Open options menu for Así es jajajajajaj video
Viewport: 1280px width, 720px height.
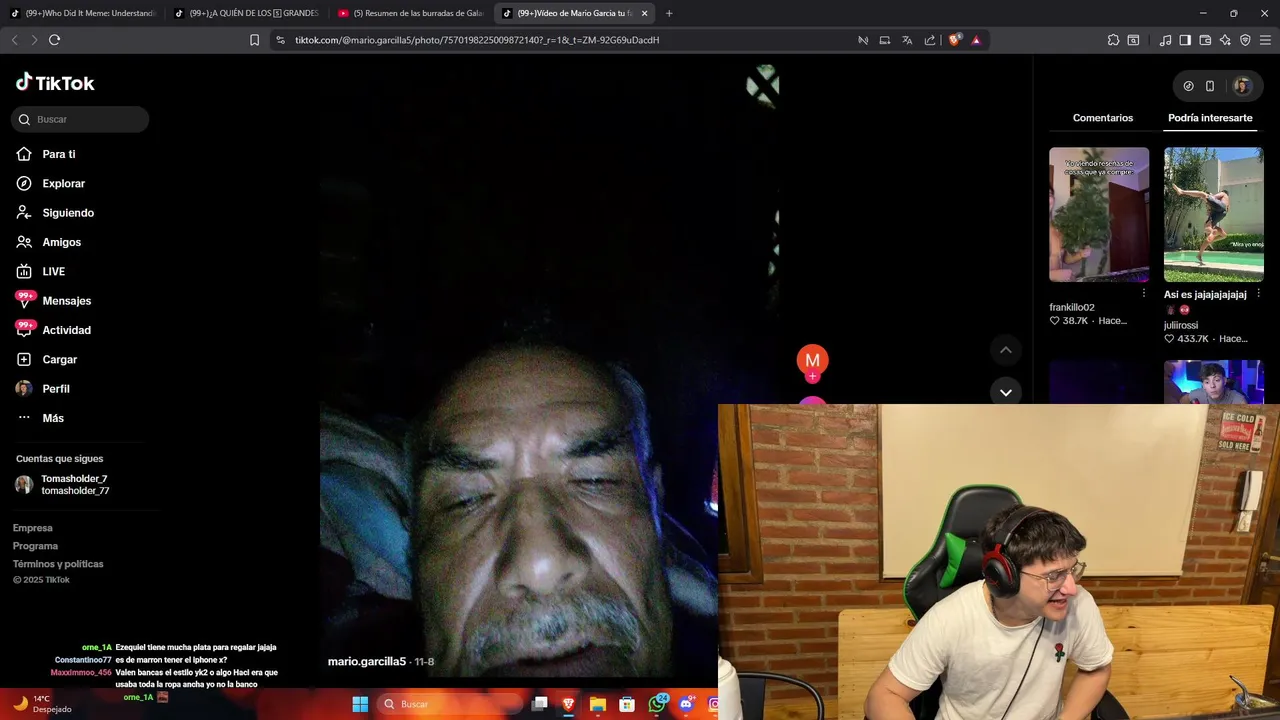point(1258,294)
